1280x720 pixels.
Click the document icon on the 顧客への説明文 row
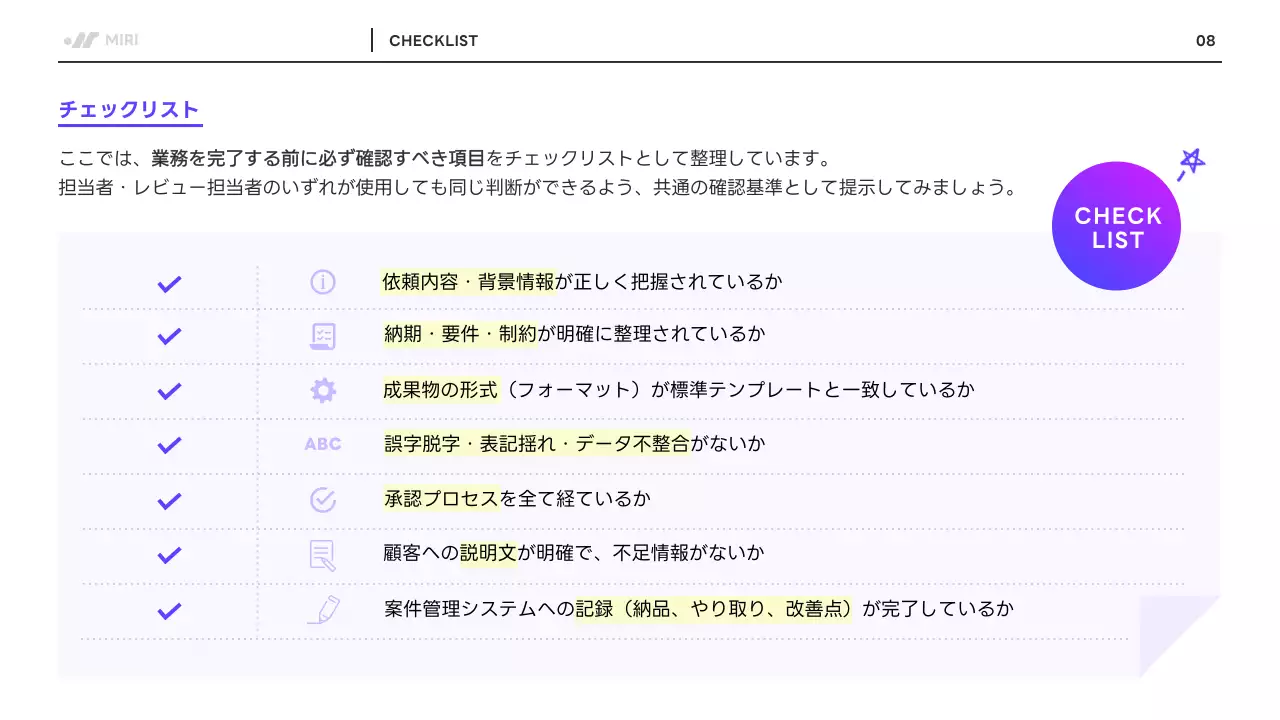(322, 552)
